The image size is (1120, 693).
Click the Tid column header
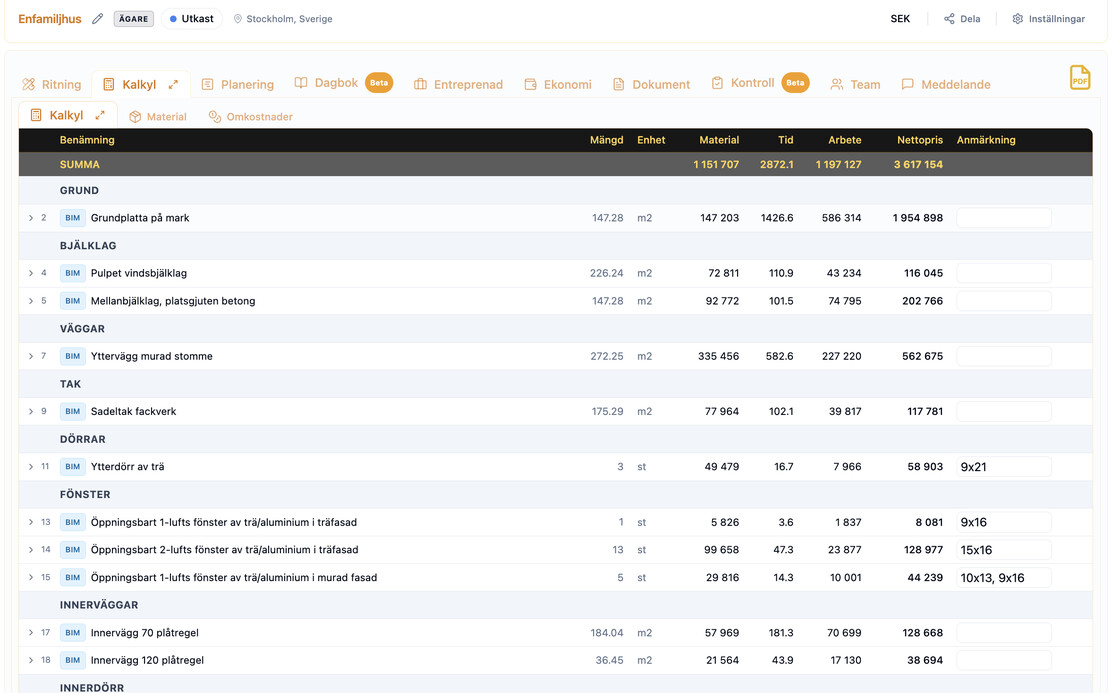coord(786,140)
